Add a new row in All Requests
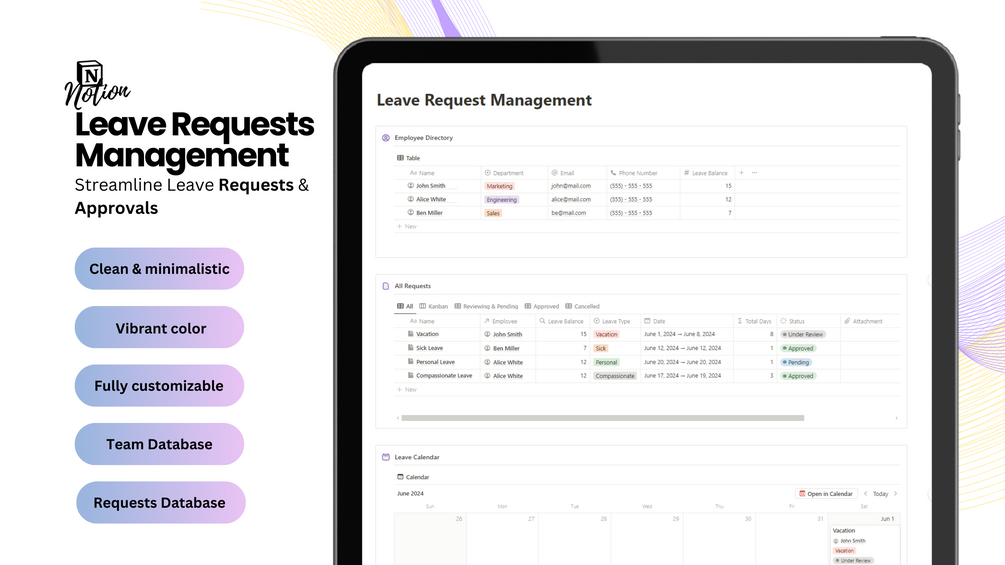Image resolution: width=1005 pixels, height=565 pixels. [x=406, y=389]
